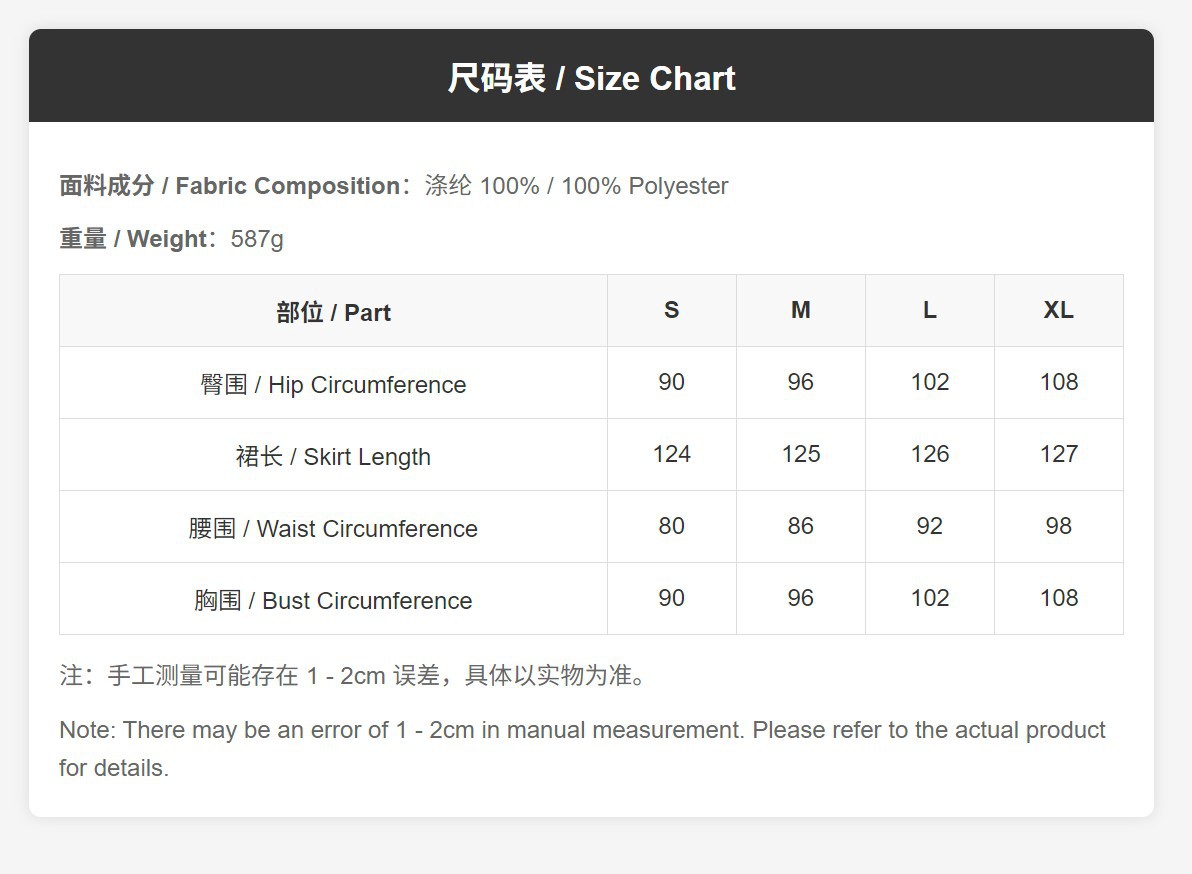Click the Skirt Length row label
The height and width of the screenshot is (874, 1192).
[x=333, y=457]
